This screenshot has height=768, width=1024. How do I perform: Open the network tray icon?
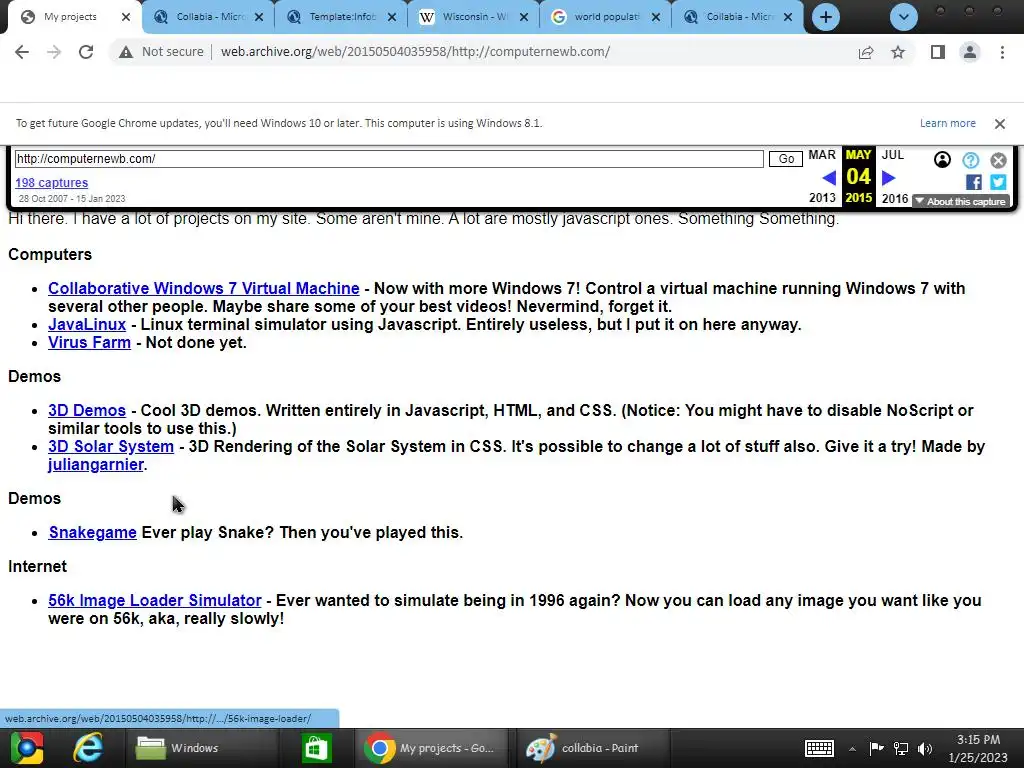[x=901, y=748]
